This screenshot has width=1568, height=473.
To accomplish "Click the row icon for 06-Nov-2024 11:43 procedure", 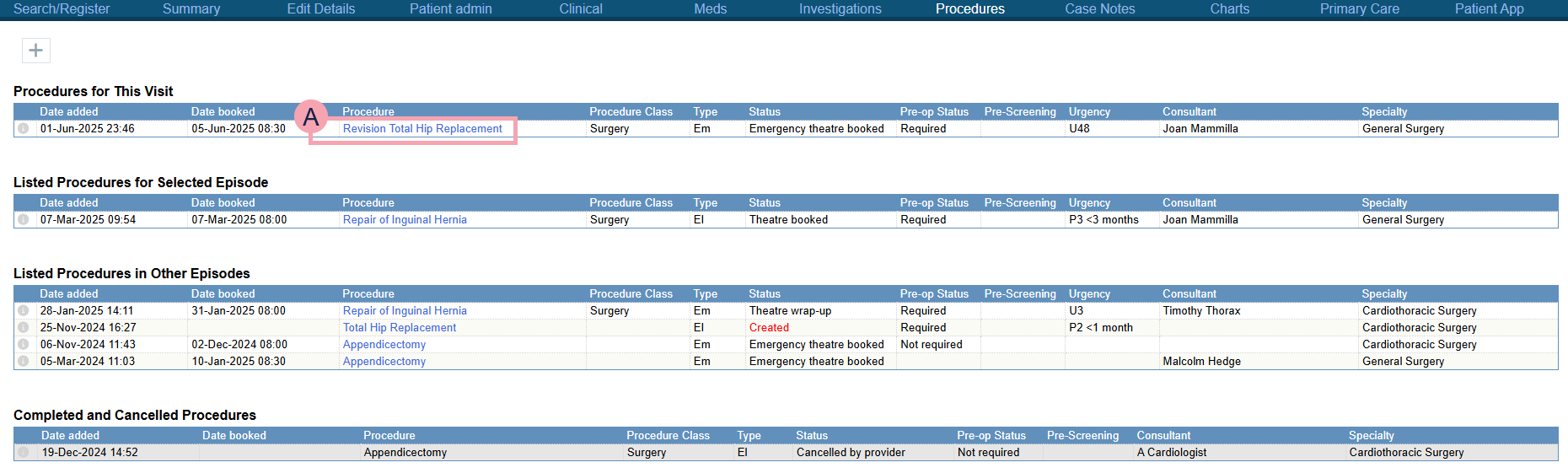I will (x=24, y=345).
